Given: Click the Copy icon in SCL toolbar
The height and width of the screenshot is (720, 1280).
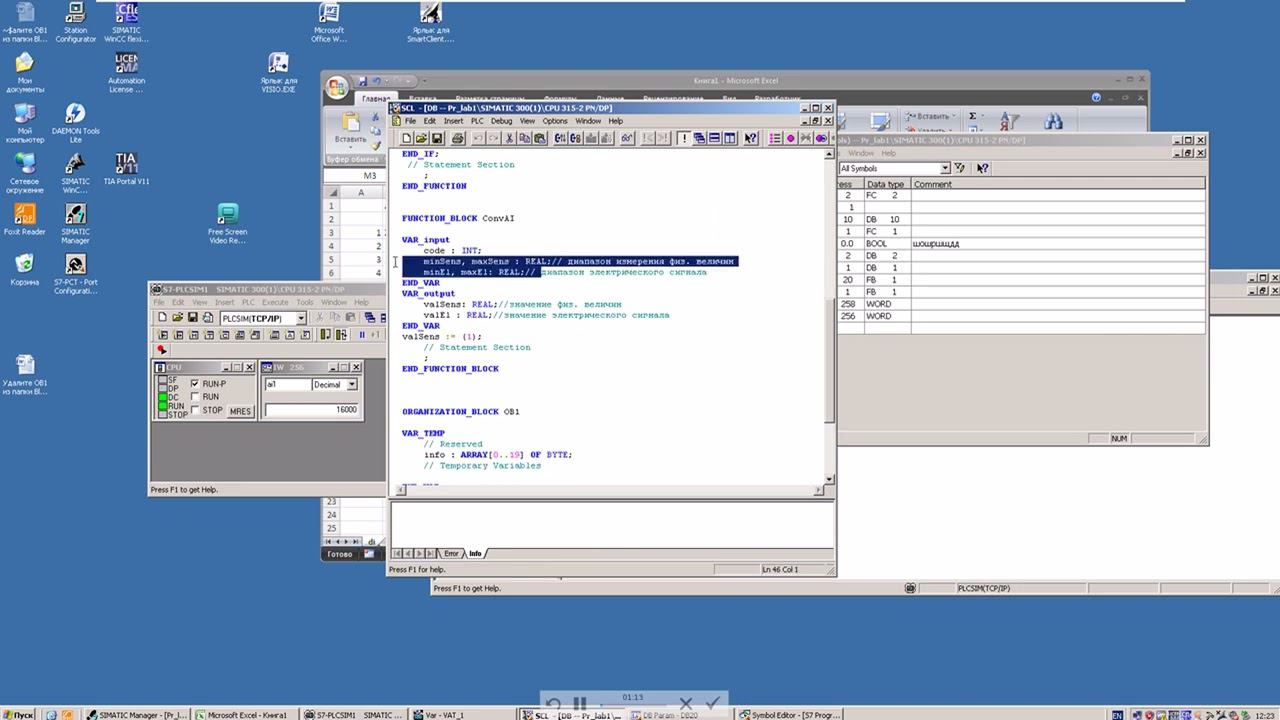Looking at the screenshot, I should (525, 138).
